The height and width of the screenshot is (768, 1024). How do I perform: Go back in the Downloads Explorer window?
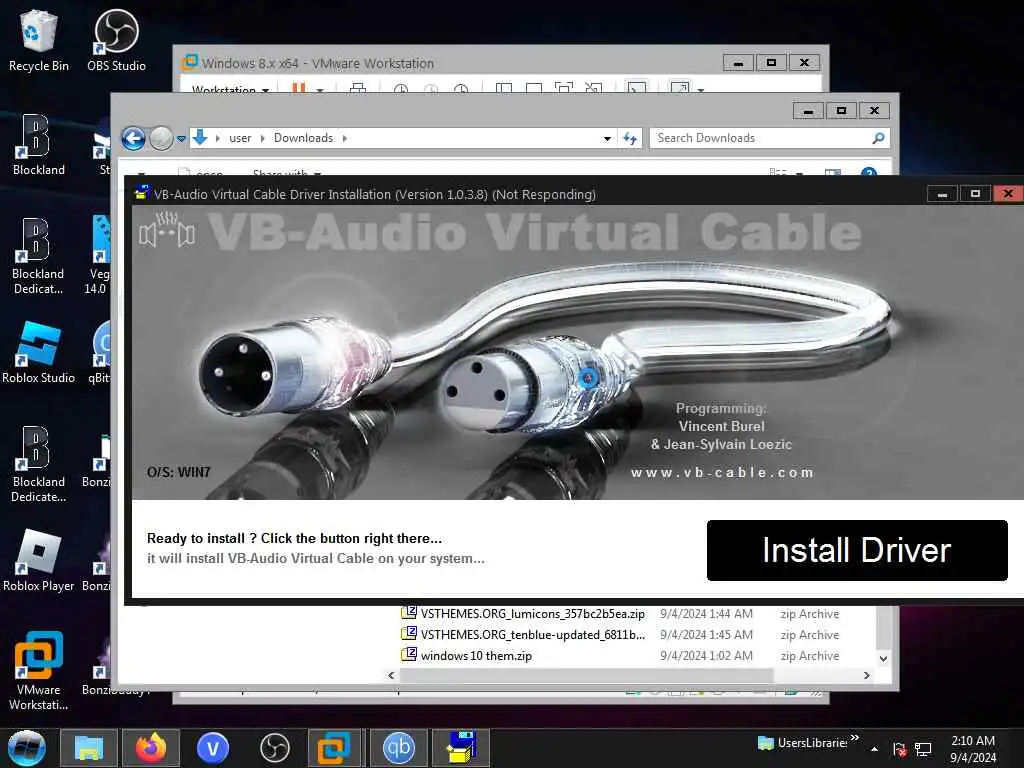133,138
